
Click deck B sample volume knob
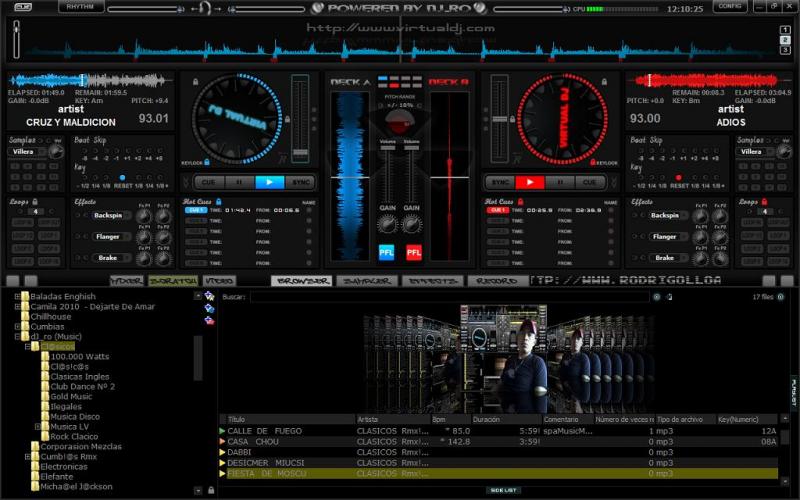[784, 151]
